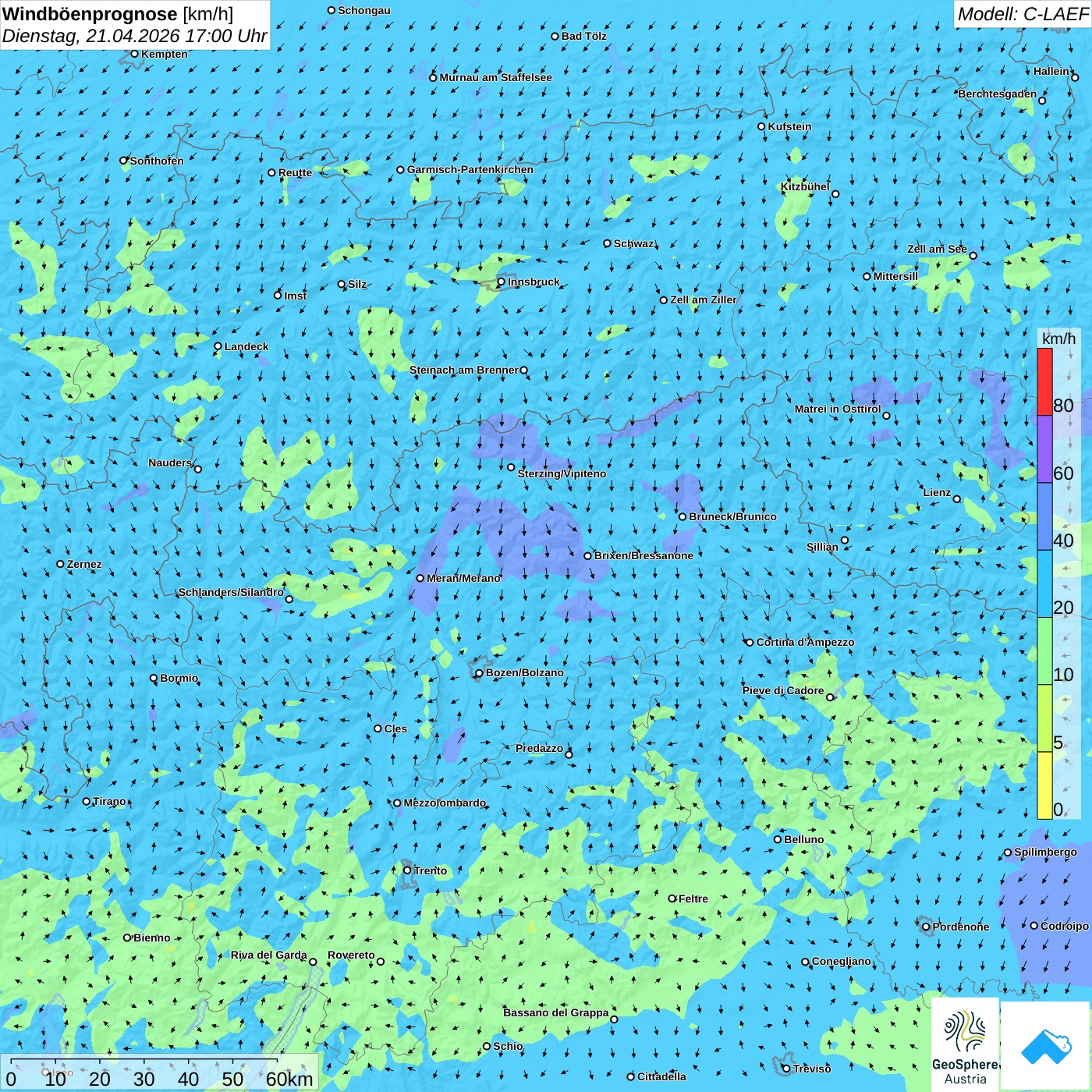This screenshot has width=1092, height=1092.
Task: Click the yellow legend color 0-5
Action: 1044,785
